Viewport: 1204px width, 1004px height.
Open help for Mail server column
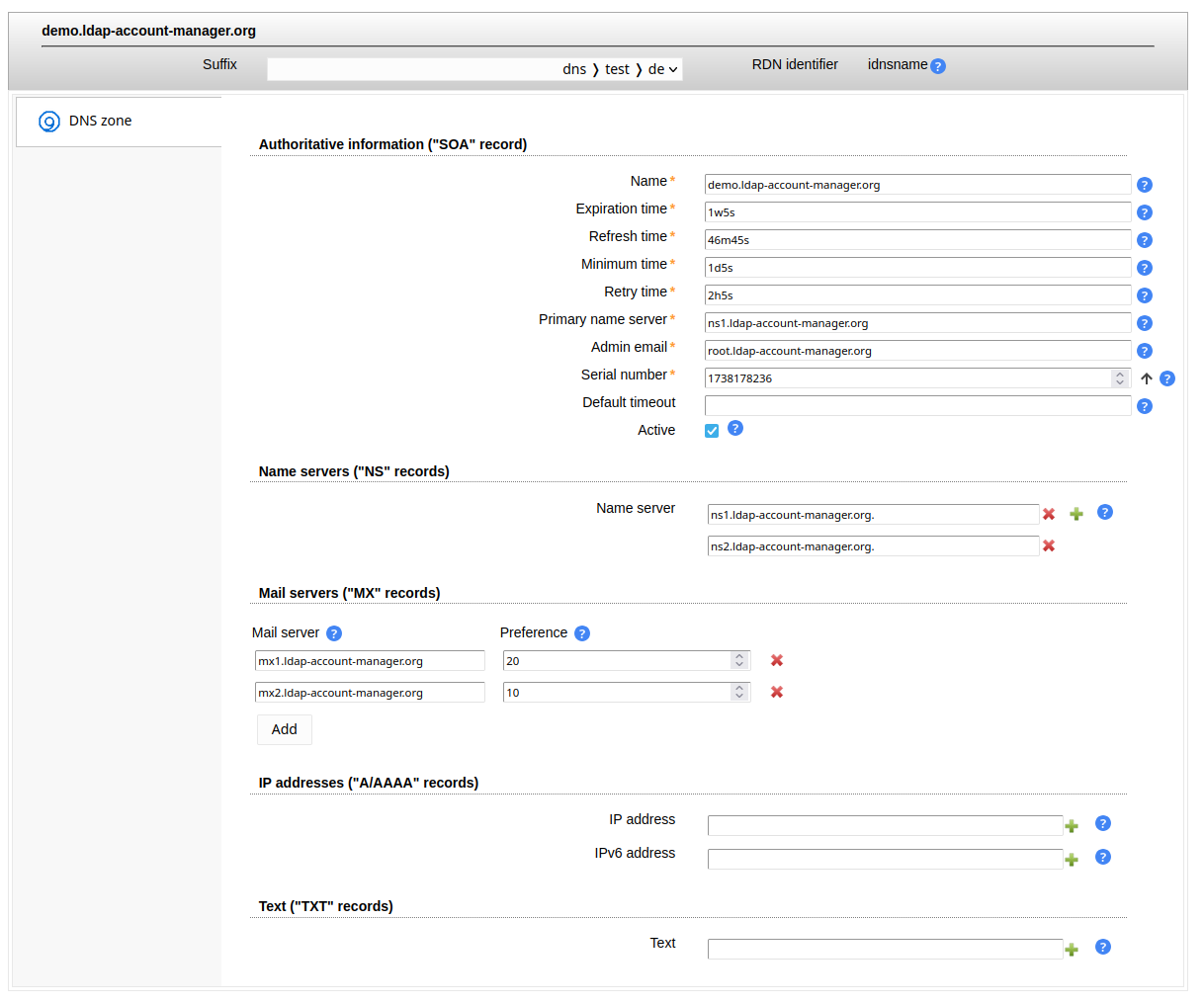pyautogui.click(x=334, y=633)
